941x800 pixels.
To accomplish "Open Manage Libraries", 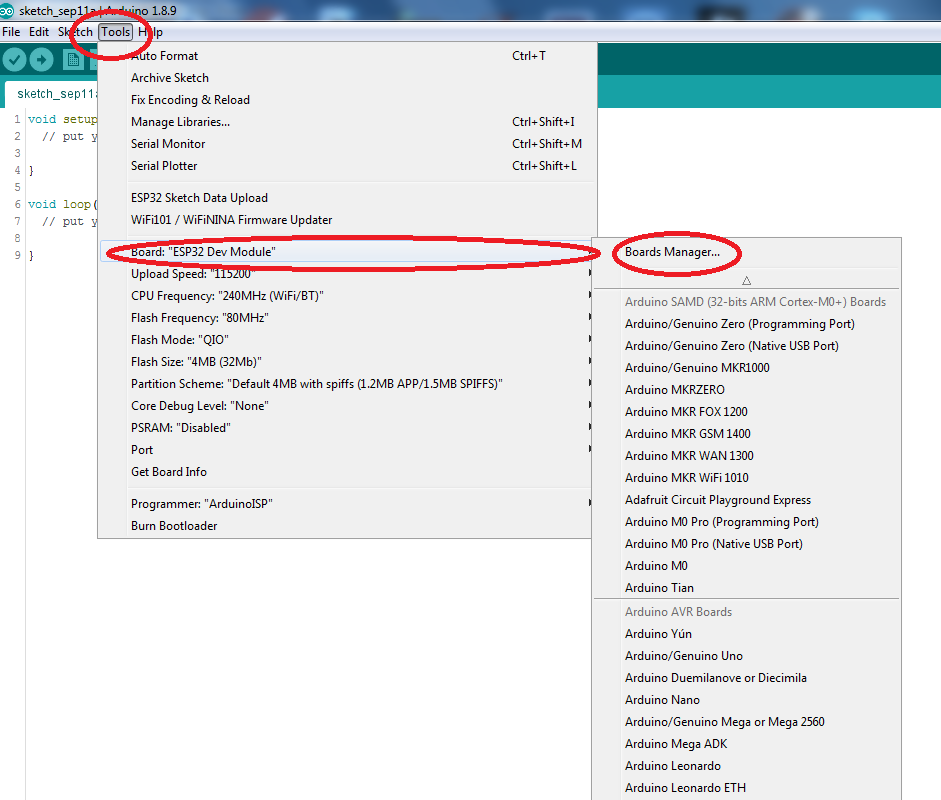I will click(x=180, y=121).
